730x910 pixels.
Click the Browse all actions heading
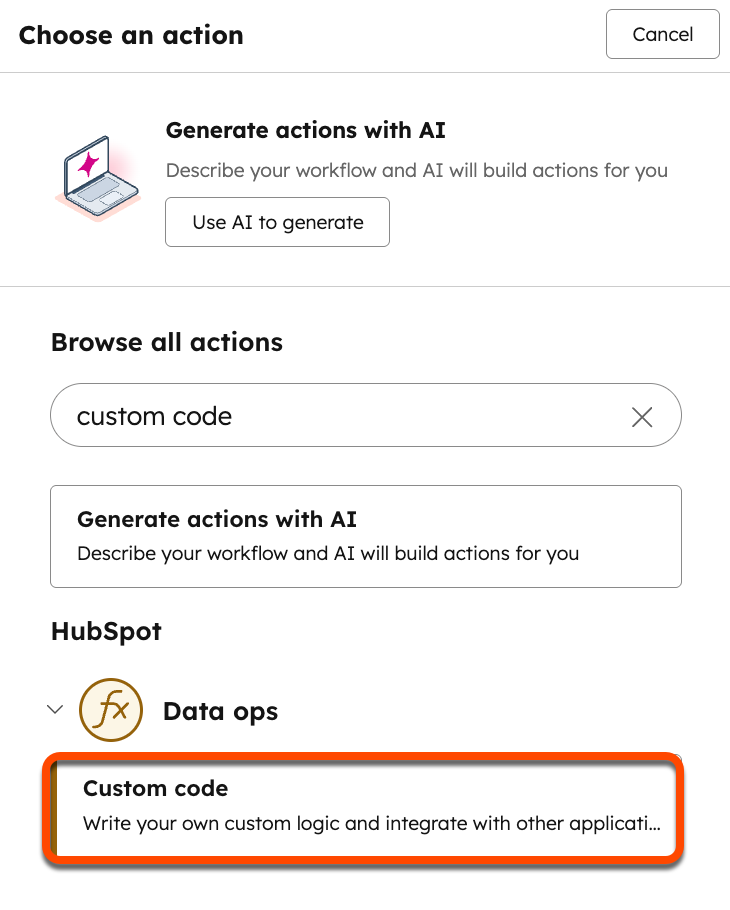pos(166,342)
